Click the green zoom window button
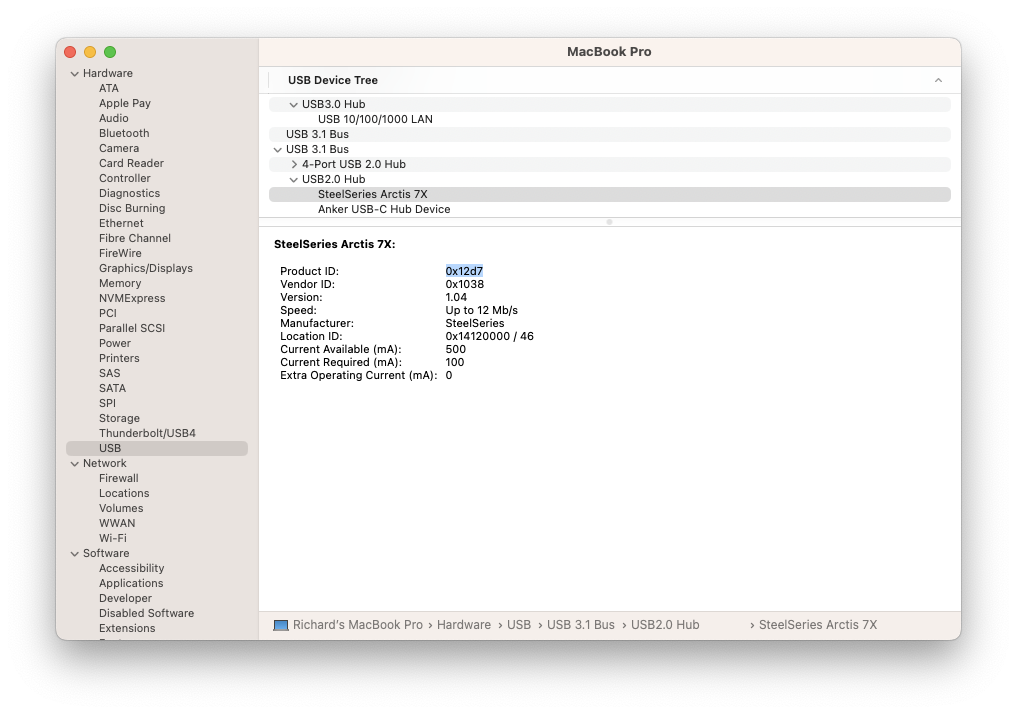 tap(110, 52)
